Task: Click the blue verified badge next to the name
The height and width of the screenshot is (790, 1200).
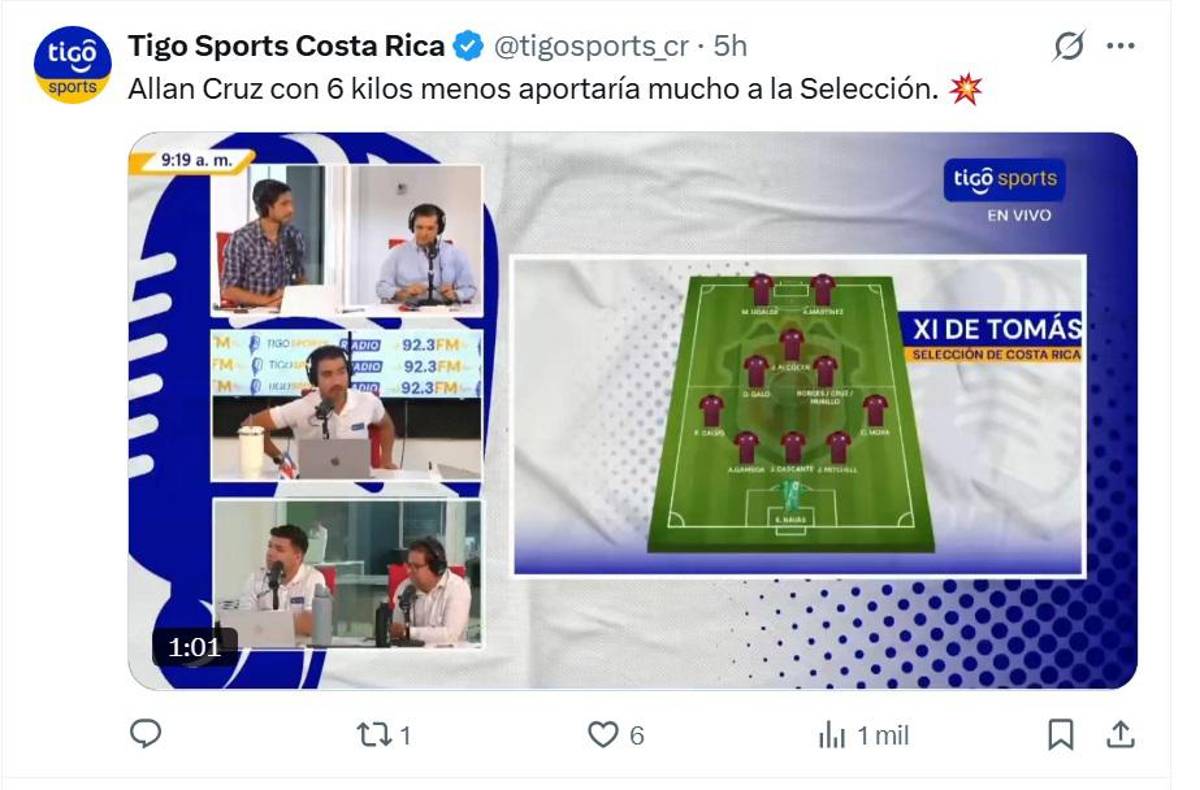Action: 466,44
